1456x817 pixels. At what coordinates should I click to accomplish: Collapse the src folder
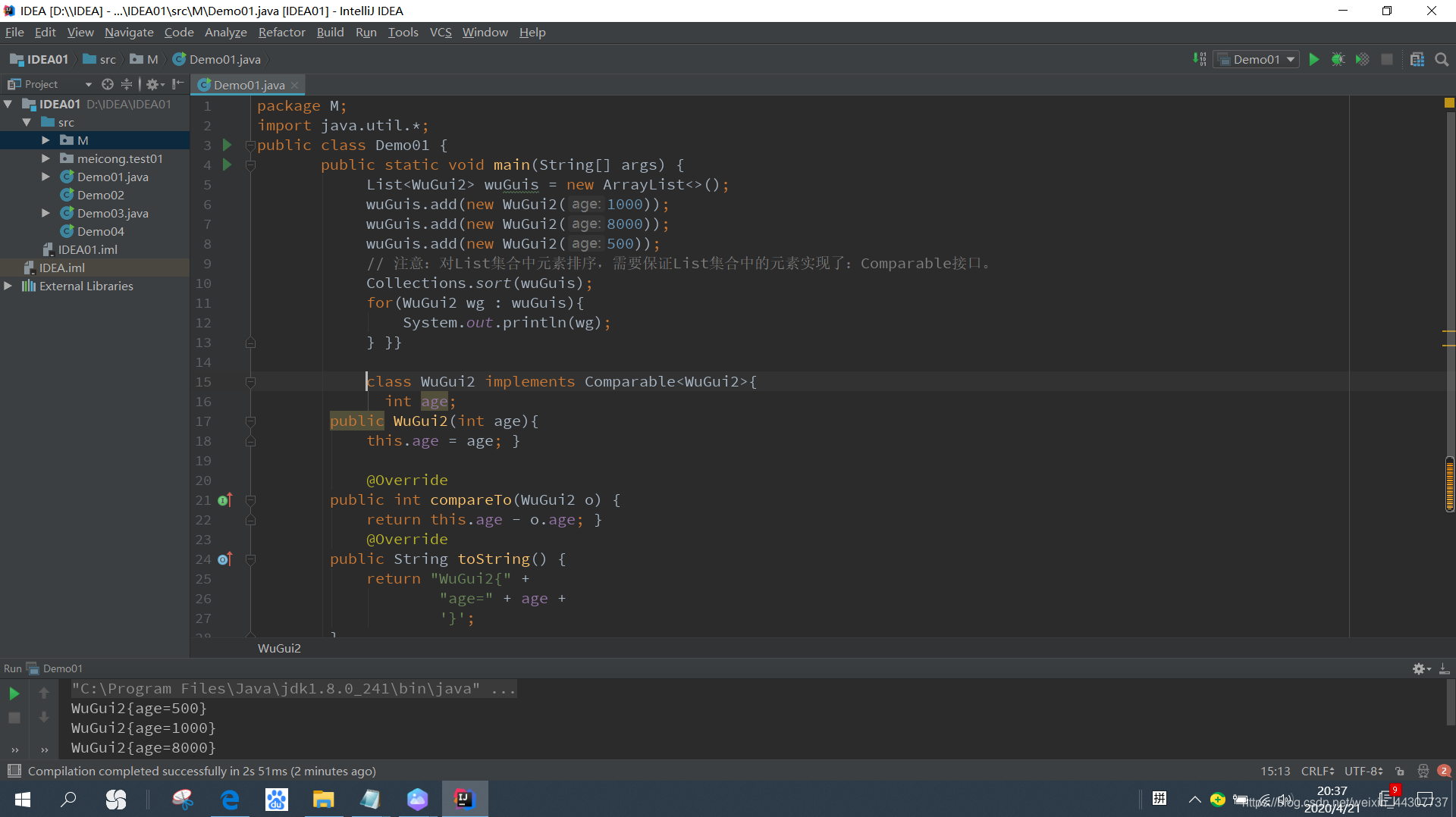pyautogui.click(x=27, y=122)
